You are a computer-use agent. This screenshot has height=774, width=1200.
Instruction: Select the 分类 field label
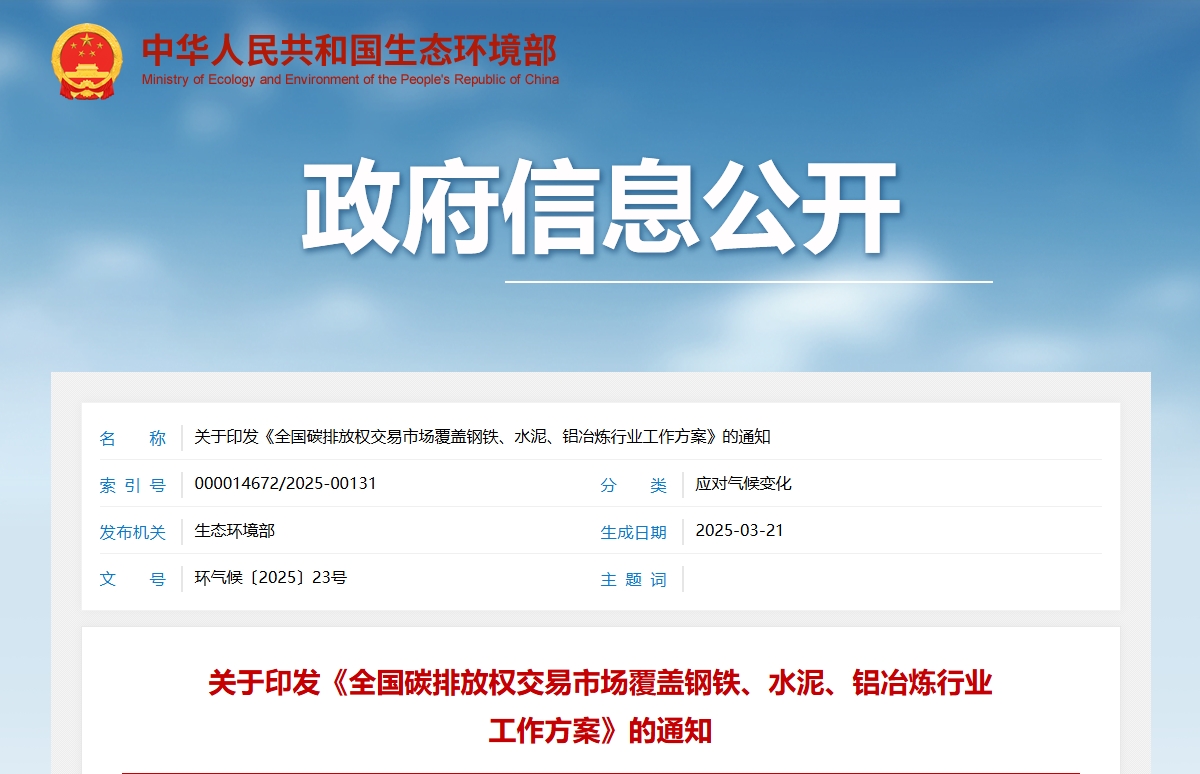point(633,485)
